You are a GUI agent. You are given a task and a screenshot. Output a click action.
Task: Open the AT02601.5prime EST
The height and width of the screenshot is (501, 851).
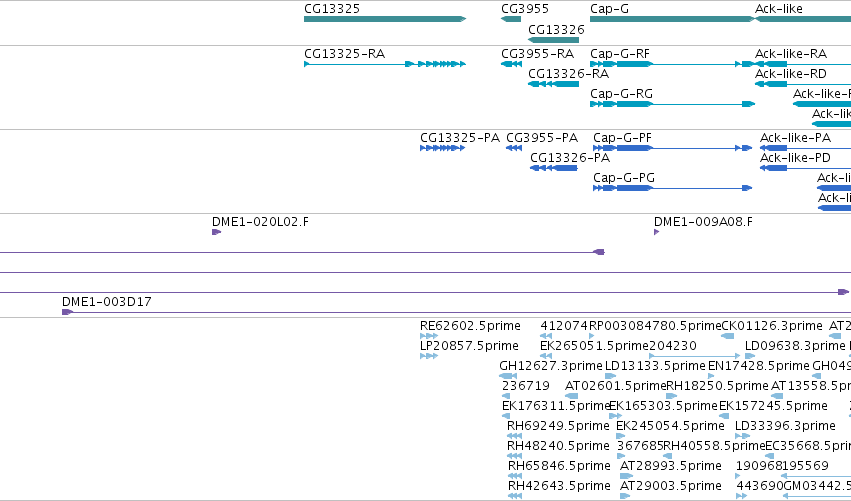(x=571, y=396)
